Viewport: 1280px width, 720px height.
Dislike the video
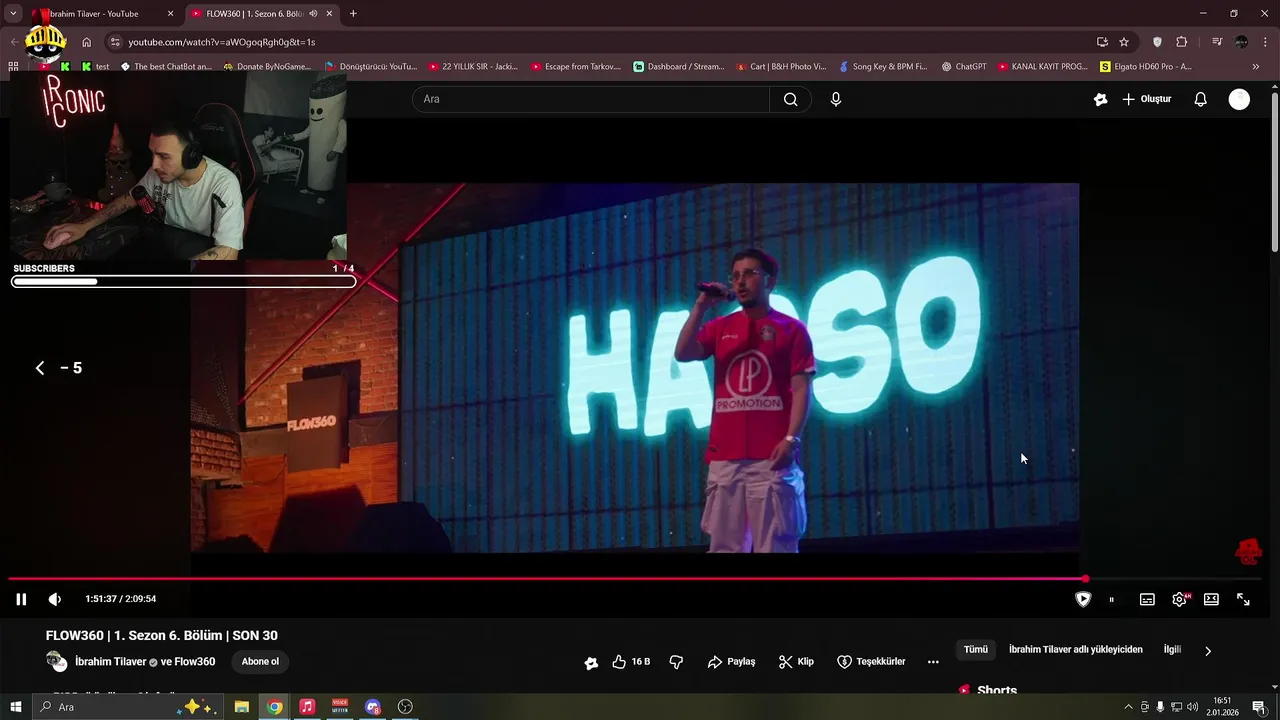[x=676, y=662]
